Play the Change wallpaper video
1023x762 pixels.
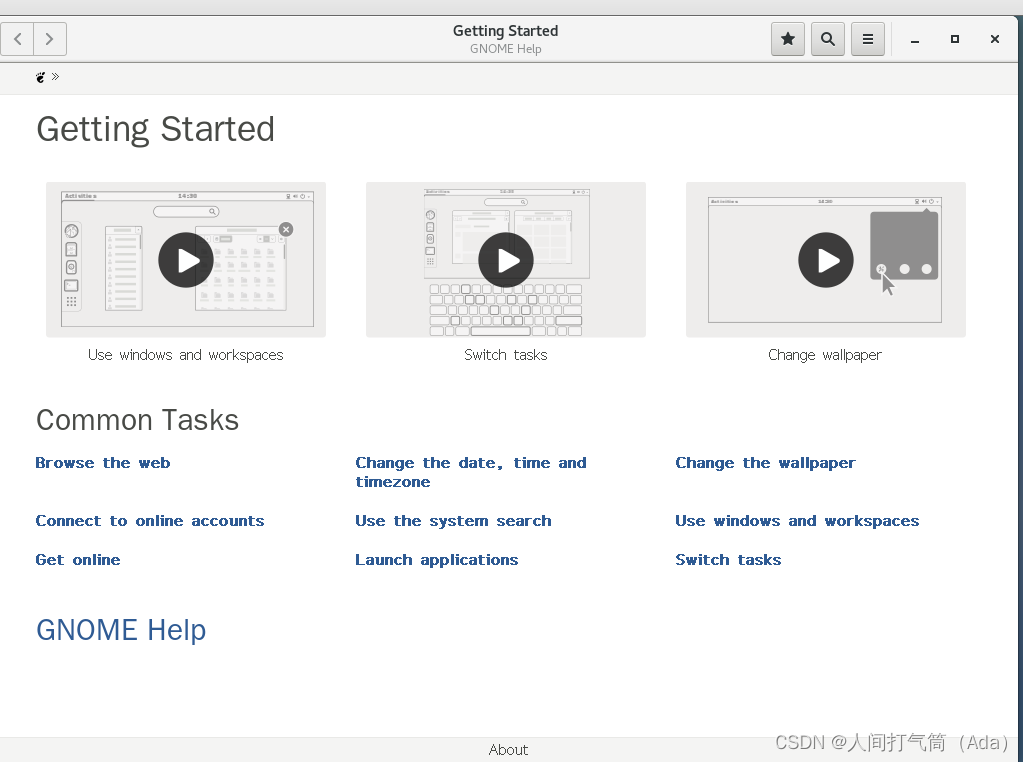pos(825,260)
